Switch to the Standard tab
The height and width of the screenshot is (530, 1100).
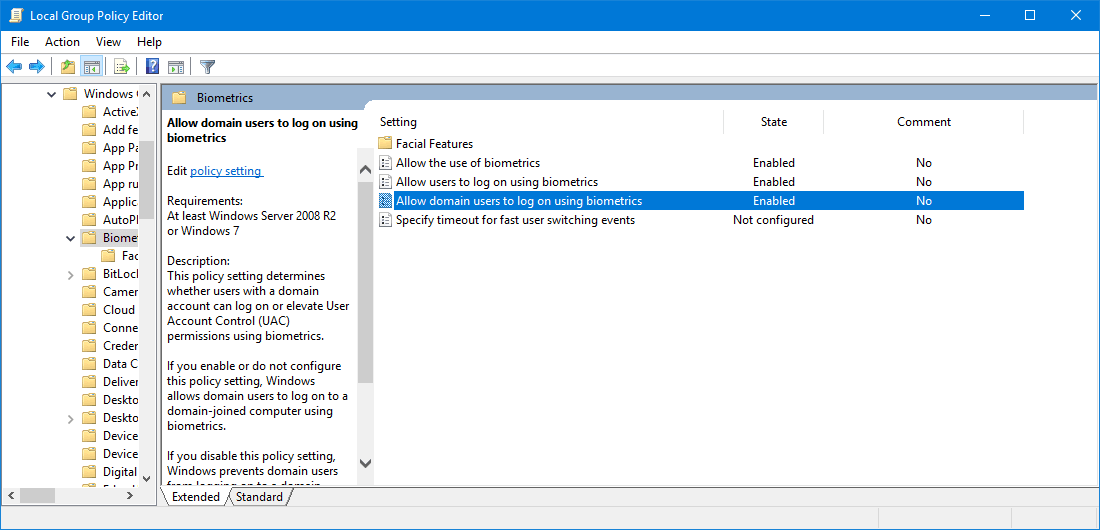259,497
